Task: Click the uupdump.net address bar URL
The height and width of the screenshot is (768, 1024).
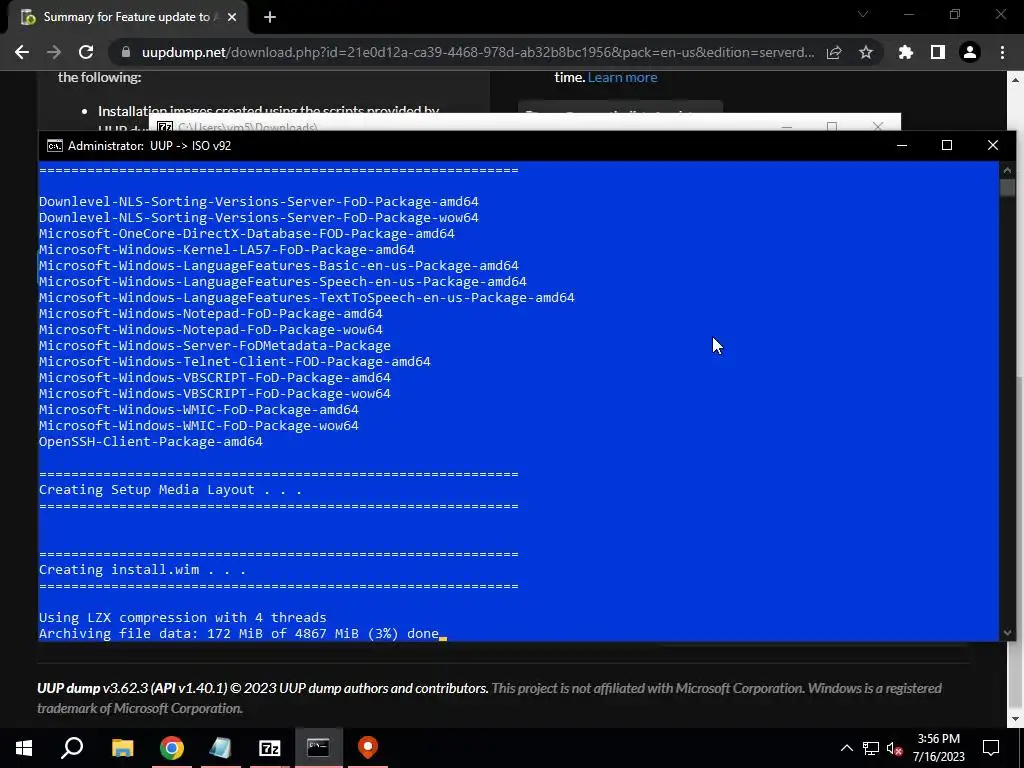Action: pyautogui.click(x=477, y=52)
